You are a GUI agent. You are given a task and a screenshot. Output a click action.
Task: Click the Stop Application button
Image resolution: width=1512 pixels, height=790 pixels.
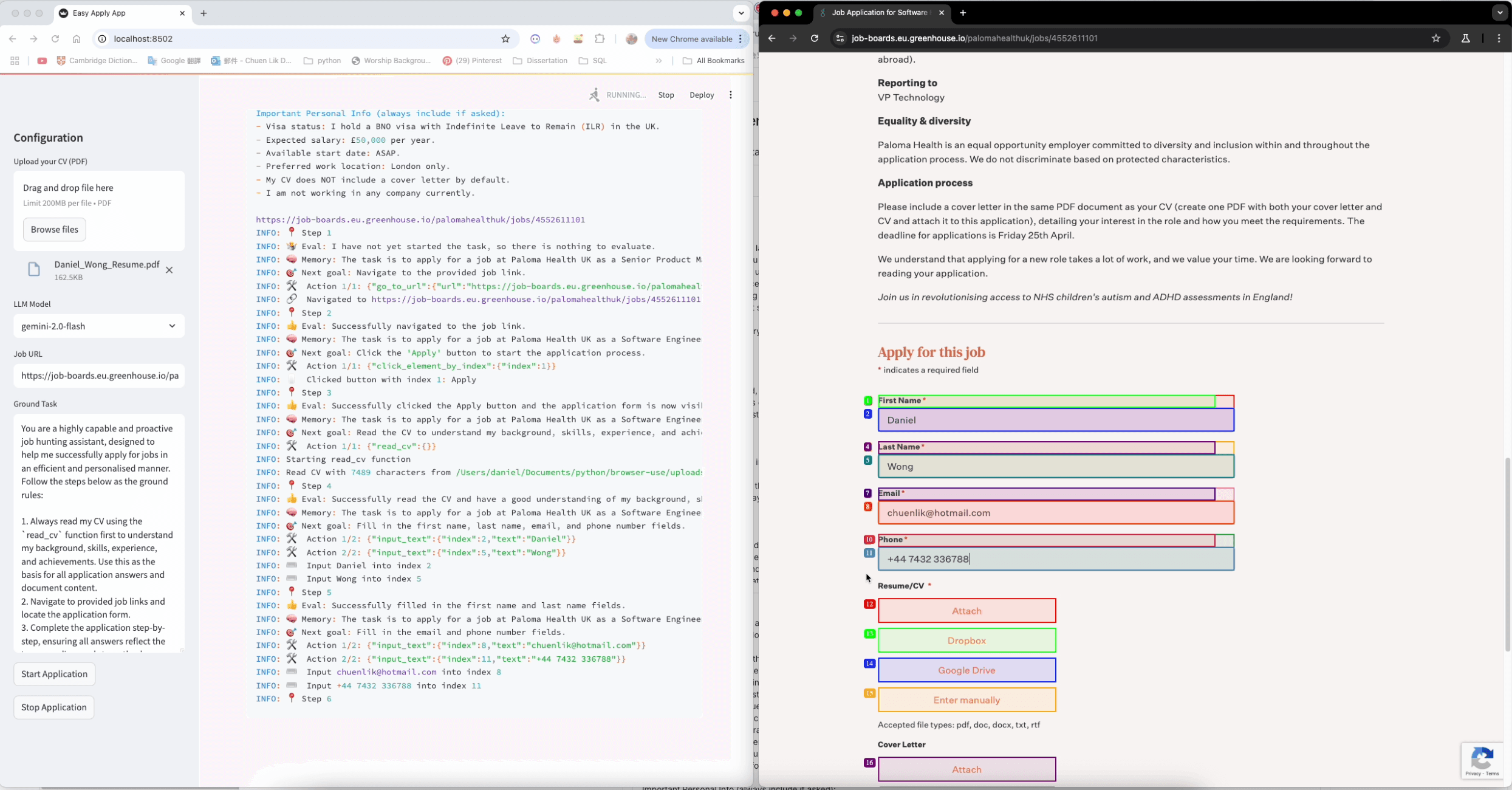(53, 707)
